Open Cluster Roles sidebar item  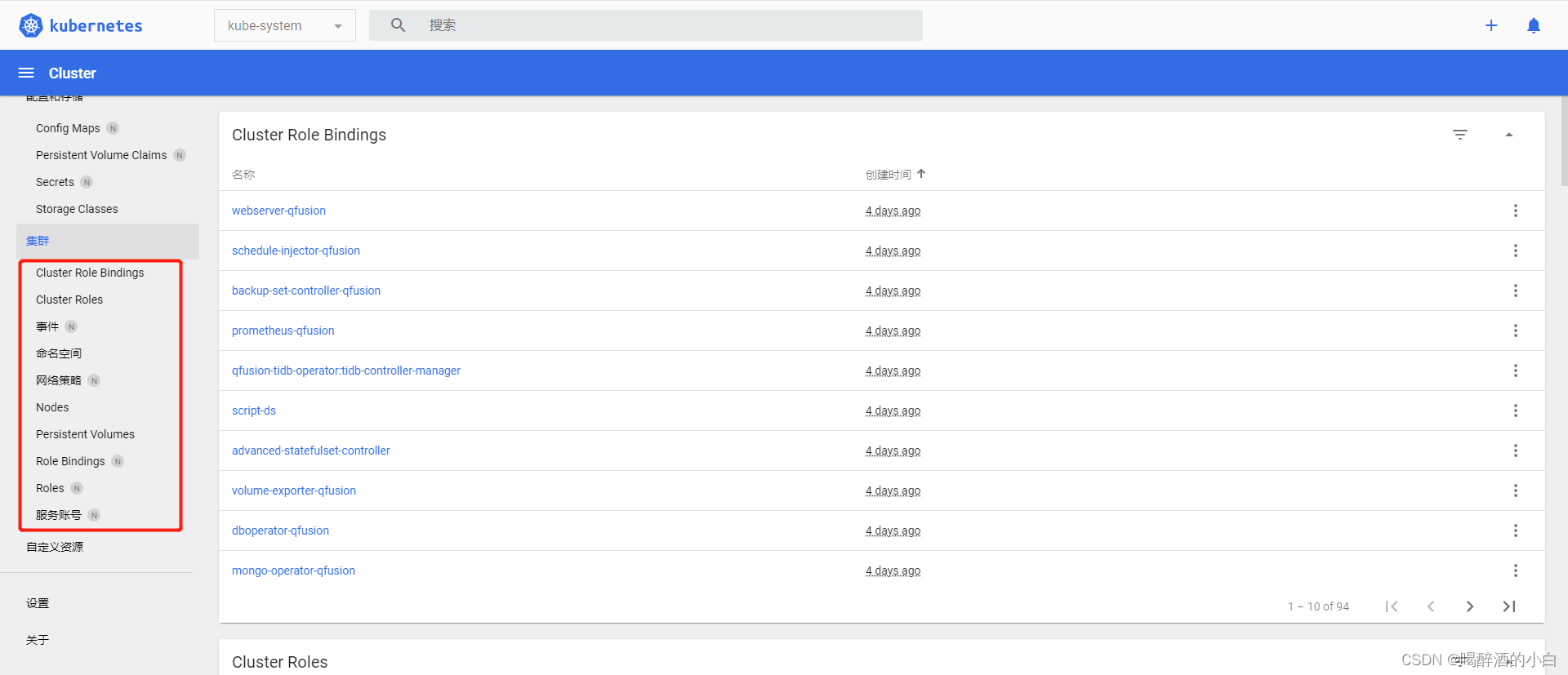[x=69, y=300]
